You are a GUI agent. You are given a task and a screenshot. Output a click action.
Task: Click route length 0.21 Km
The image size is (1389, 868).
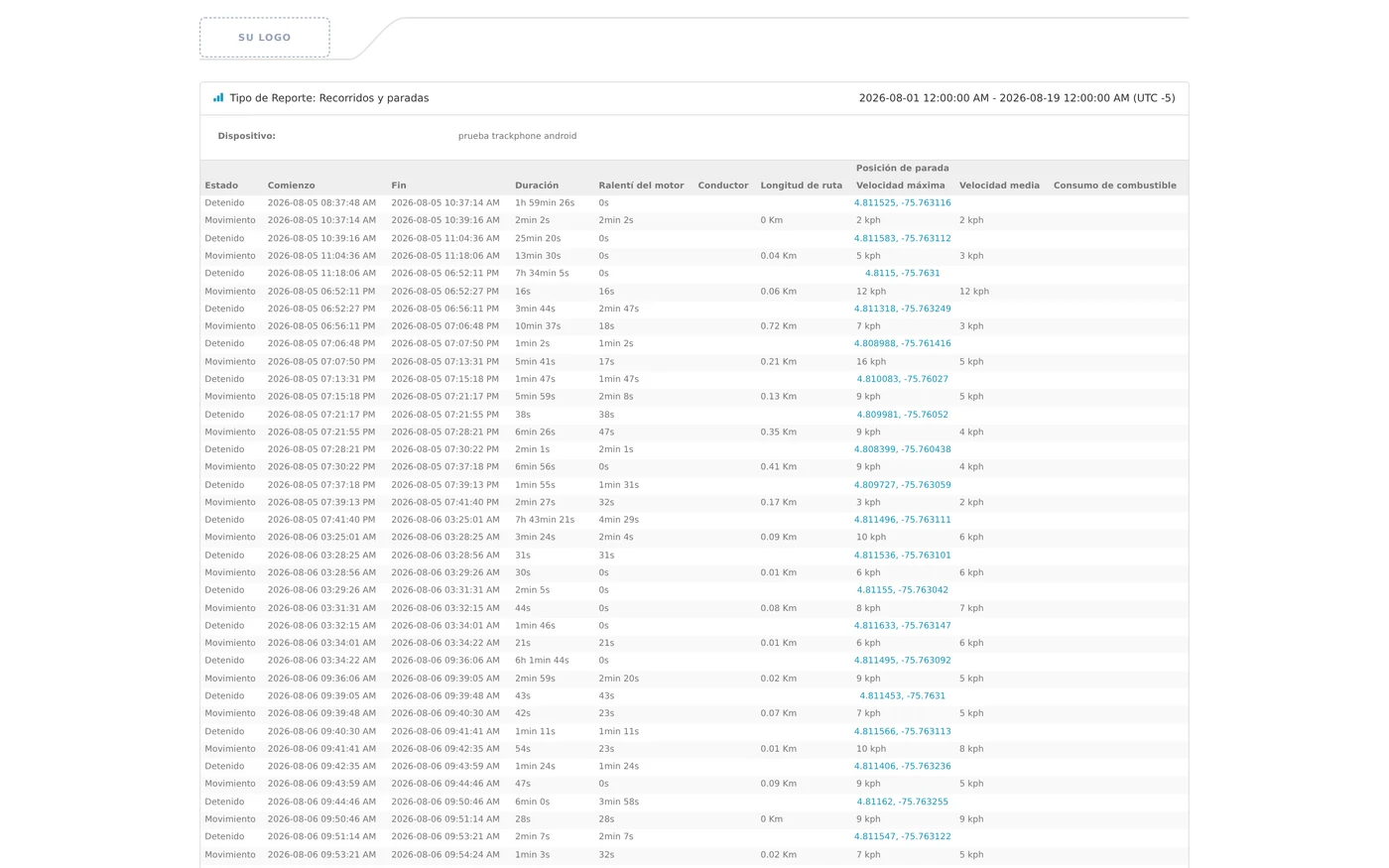pyautogui.click(x=779, y=362)
